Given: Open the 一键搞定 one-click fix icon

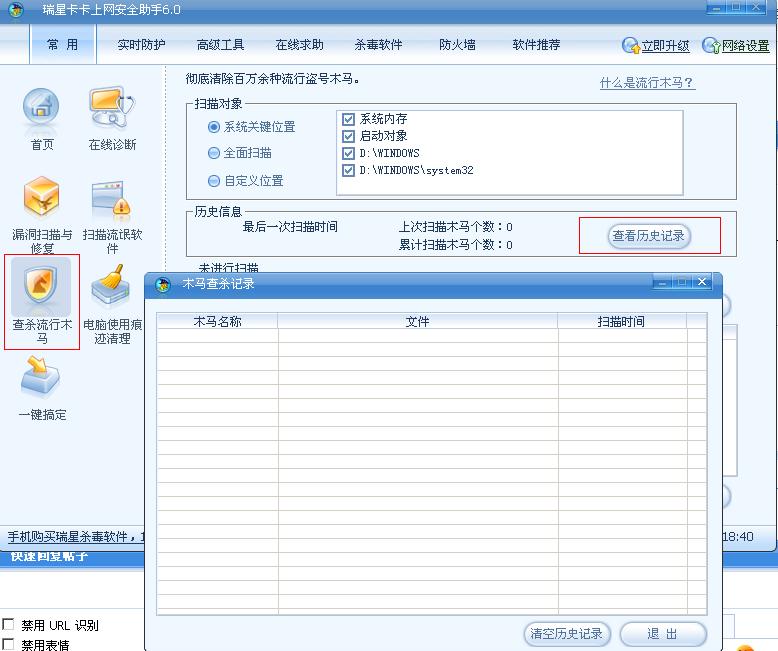Looking at the screenshot, I should click(40, 376).
